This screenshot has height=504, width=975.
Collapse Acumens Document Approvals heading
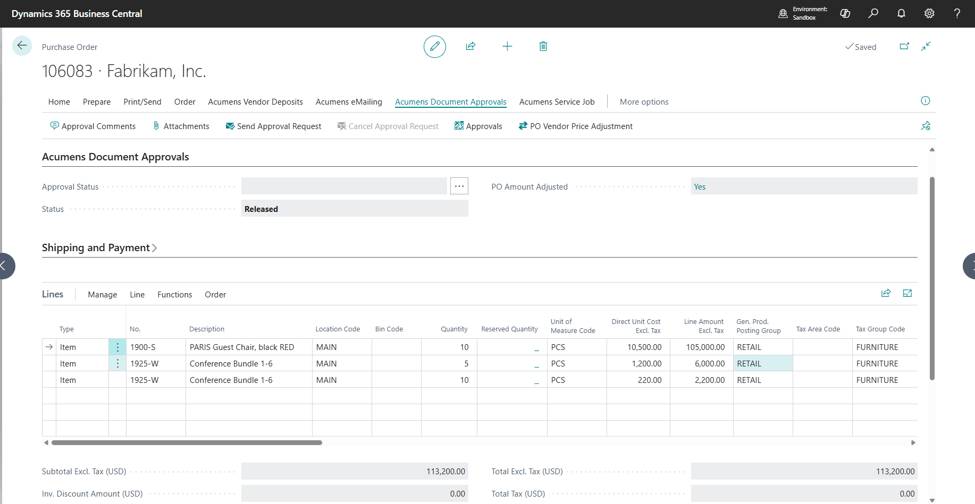(x=116, y=157)
